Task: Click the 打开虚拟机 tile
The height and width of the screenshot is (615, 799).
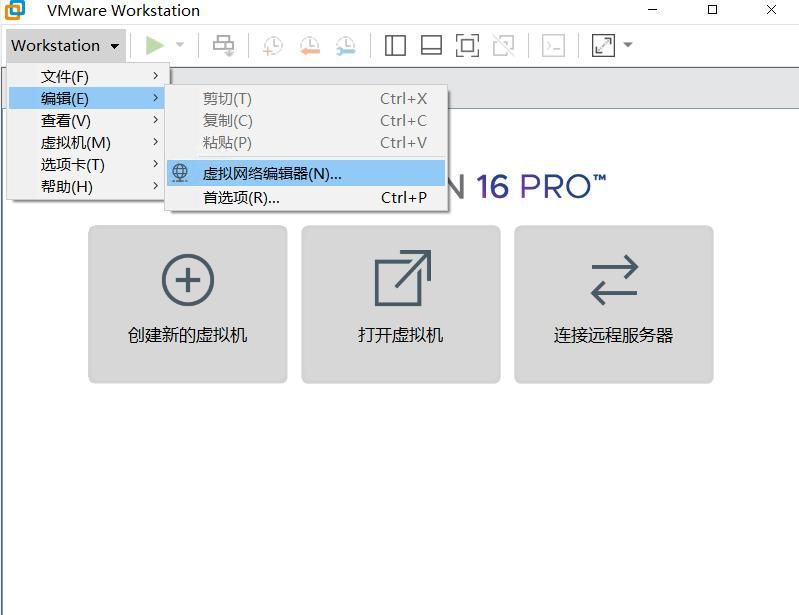Action: [401, 304]
